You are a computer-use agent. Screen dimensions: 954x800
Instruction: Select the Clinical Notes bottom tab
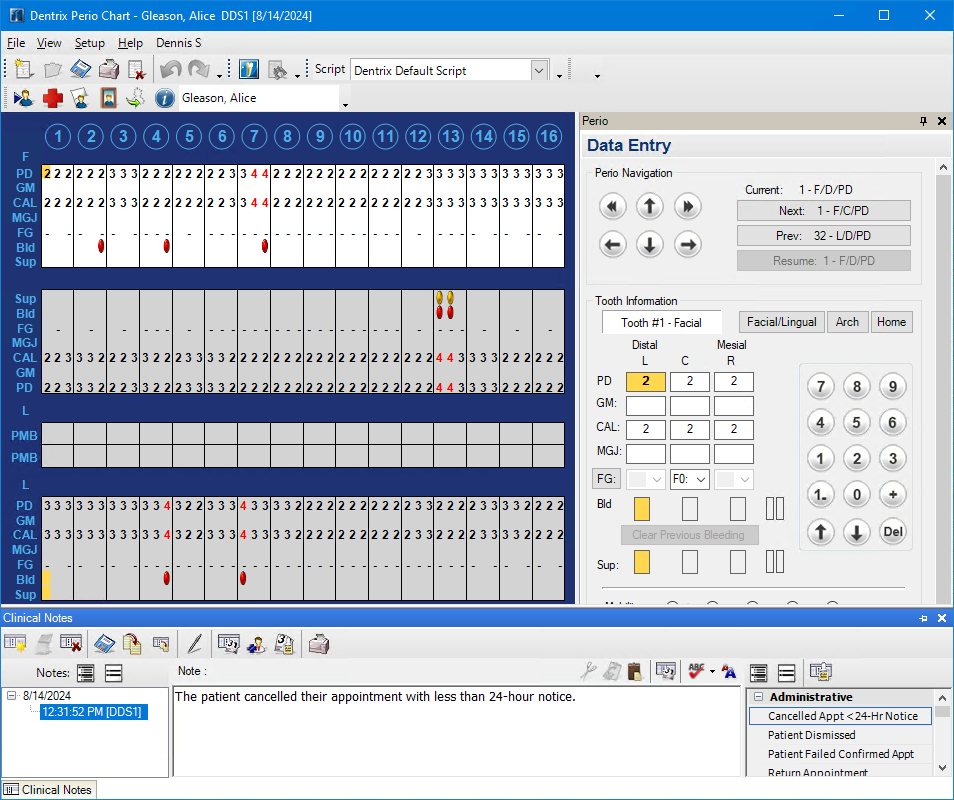click(x=48, y=790)
